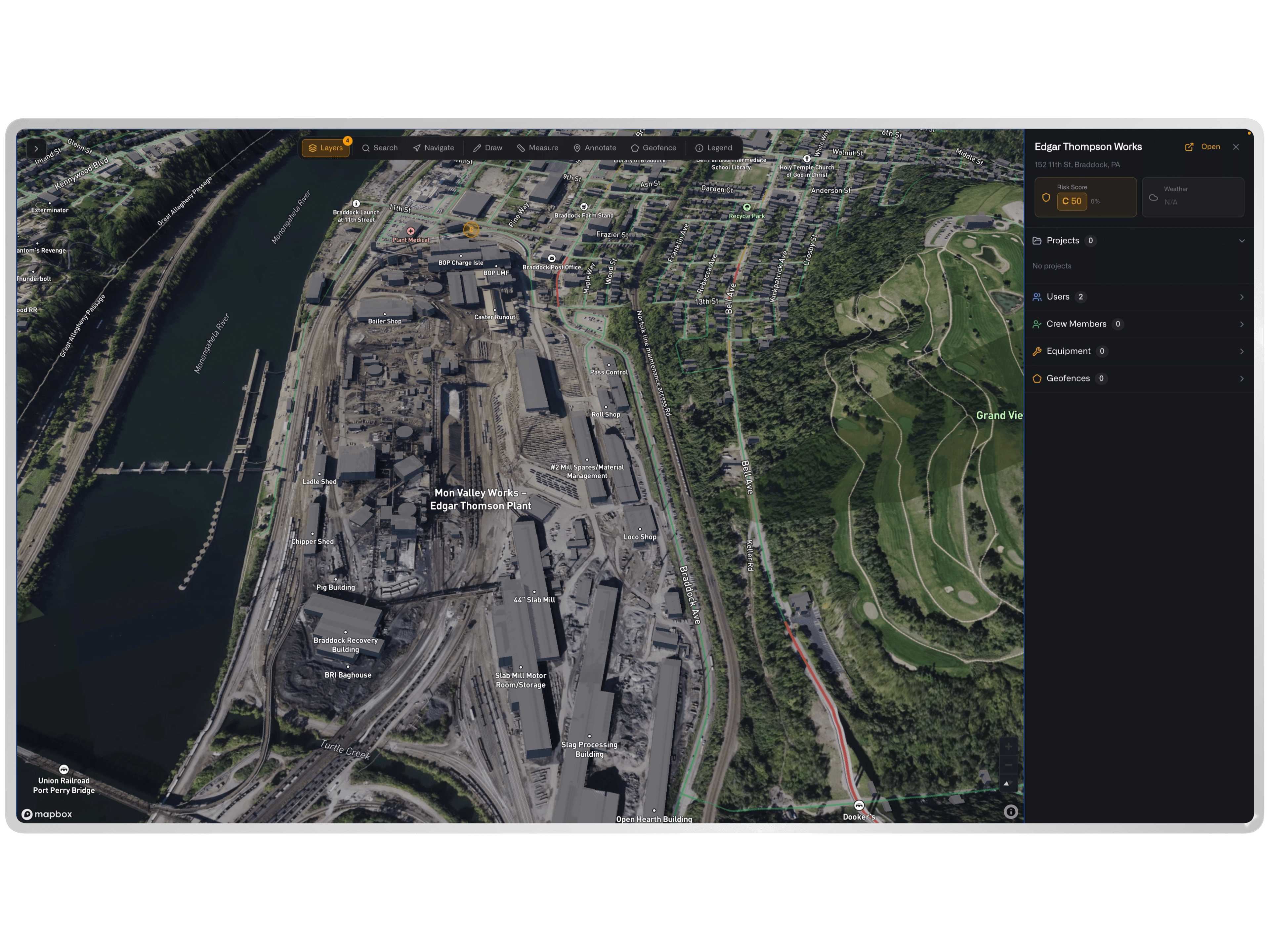The height and width of the screenshot is (952, 1270).
Task: Click the Risk Score C 50 card
Action: coord(1085,197)
